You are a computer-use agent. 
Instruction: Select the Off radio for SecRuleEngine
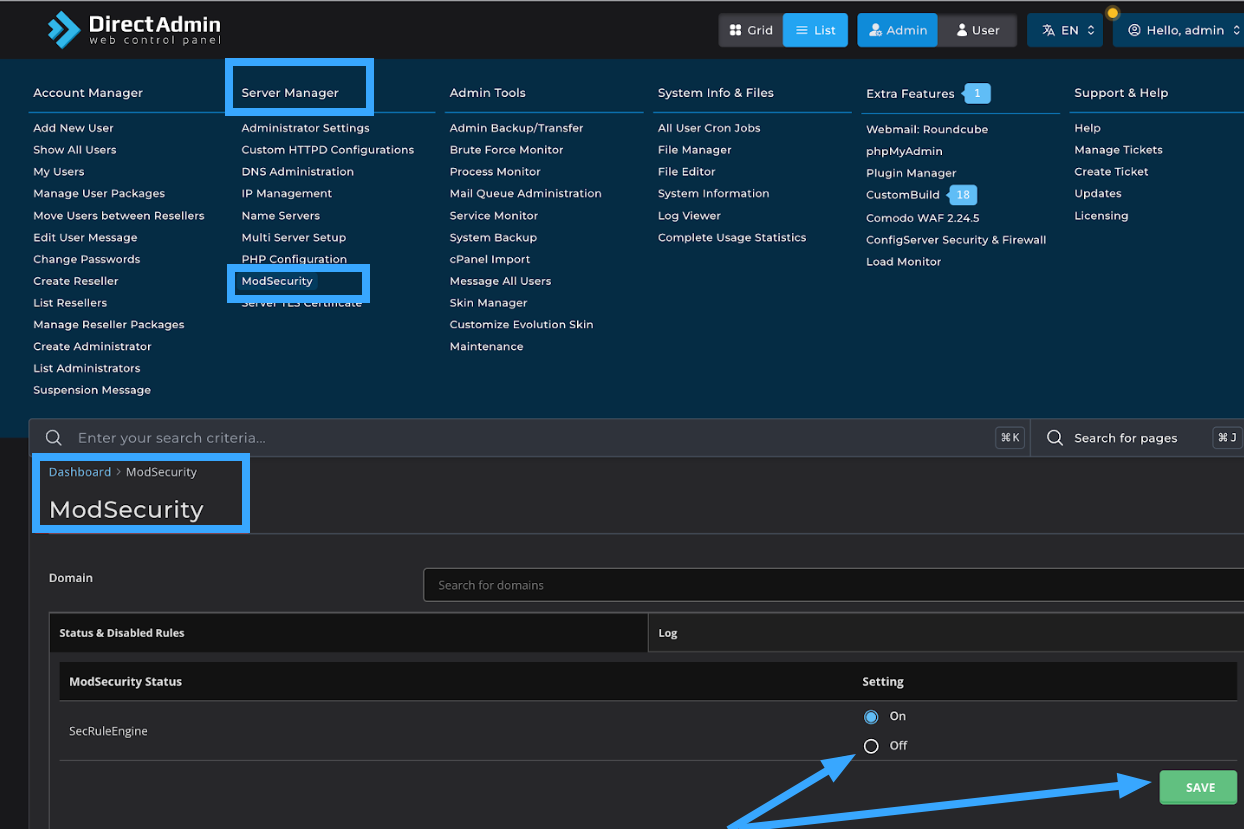[x=871, y=746]
